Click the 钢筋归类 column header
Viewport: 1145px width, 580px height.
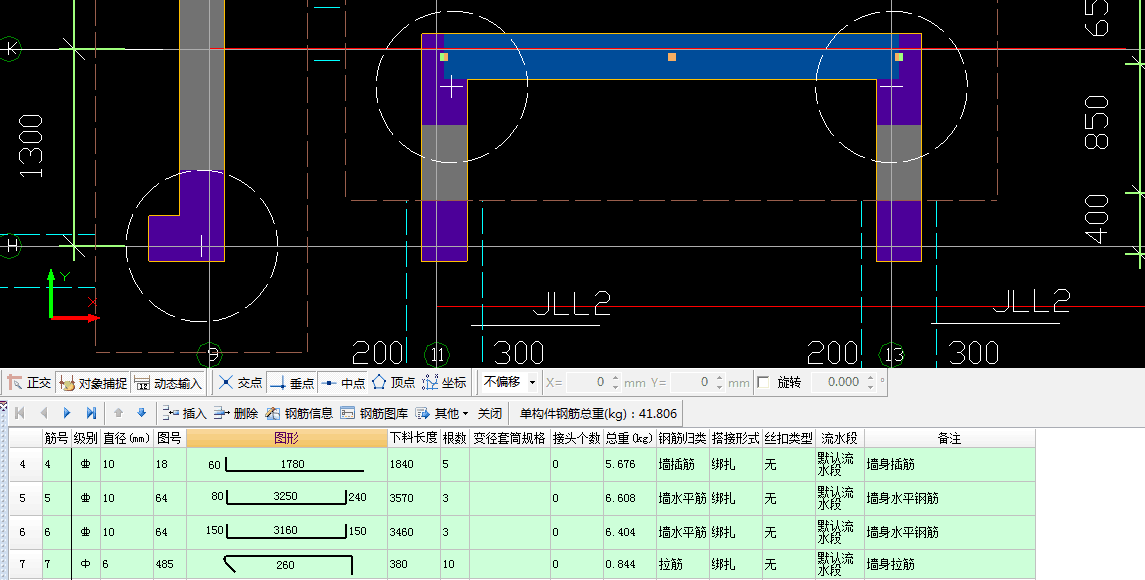point(682,438)
